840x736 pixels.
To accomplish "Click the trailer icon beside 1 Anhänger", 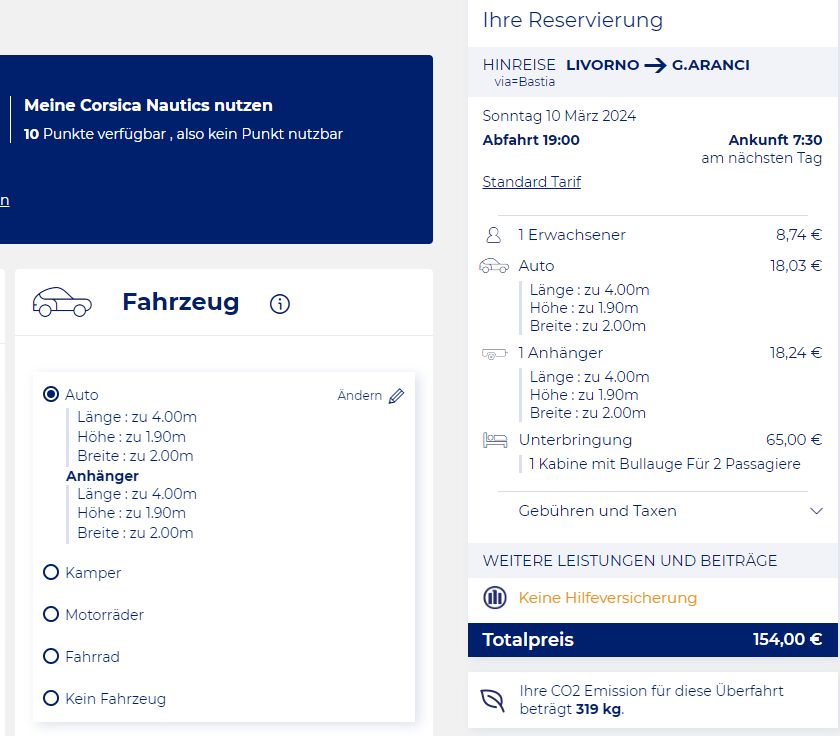I will point(494,354).
